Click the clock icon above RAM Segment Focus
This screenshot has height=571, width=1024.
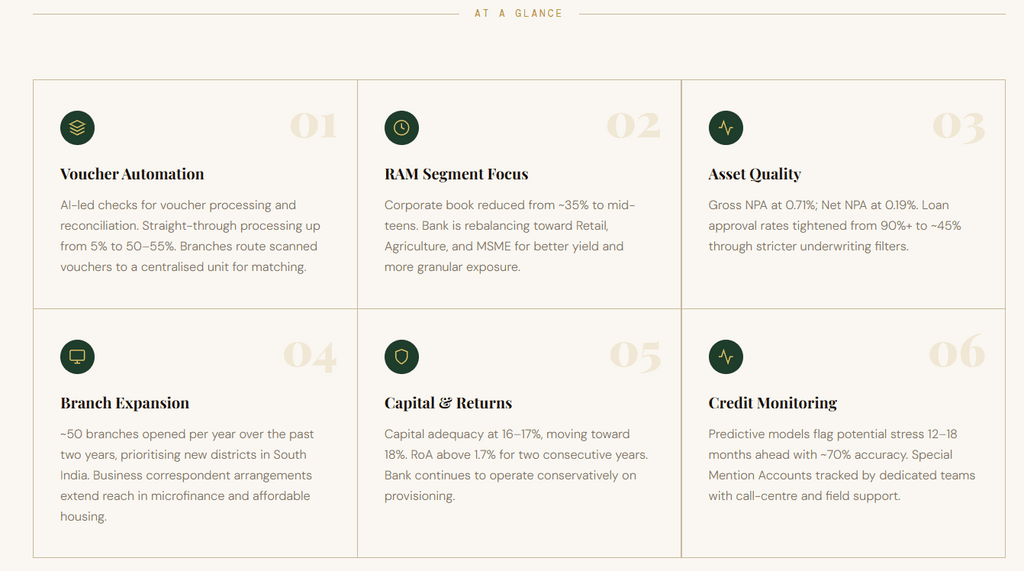401,128
